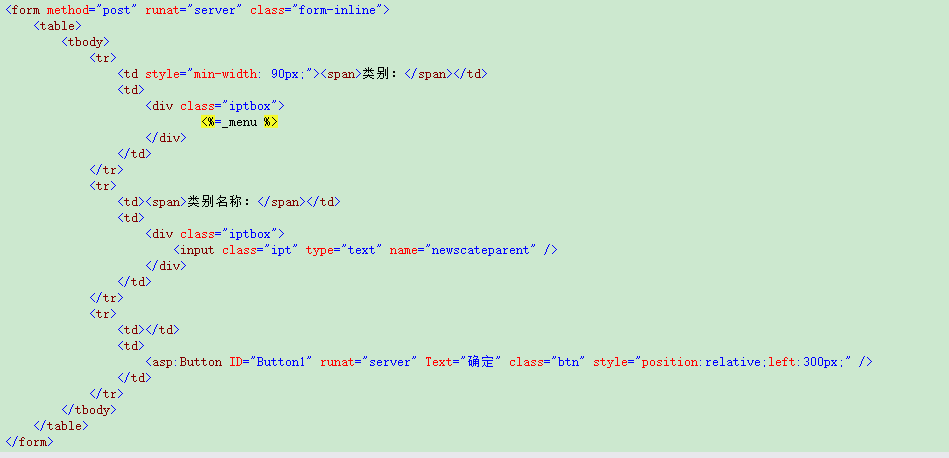Click the closing </form> tag
This screenshot has height=458, width=949.
[30, 442]
